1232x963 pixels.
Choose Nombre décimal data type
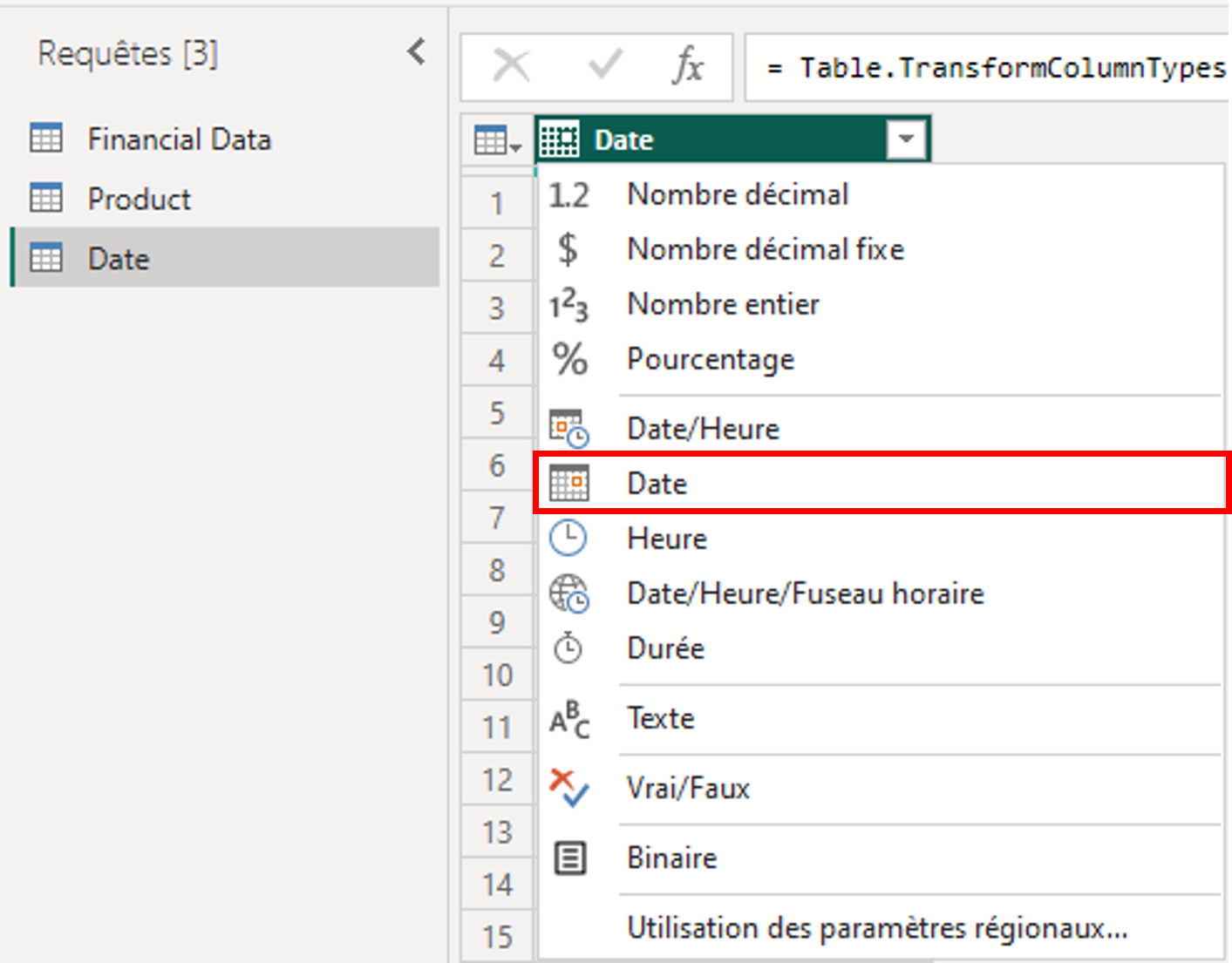[738, 194]
